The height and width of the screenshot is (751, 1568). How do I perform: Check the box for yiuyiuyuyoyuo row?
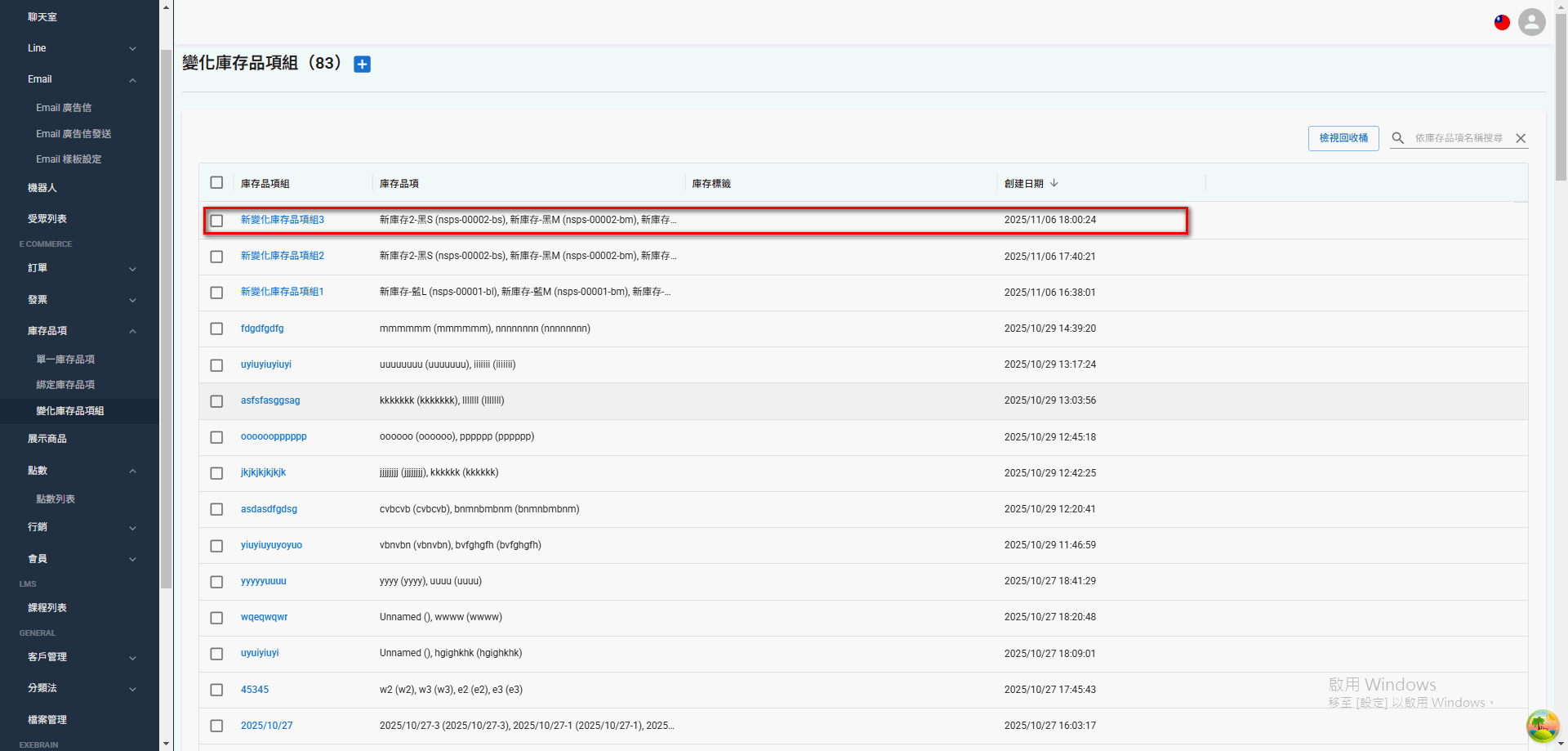216,546
